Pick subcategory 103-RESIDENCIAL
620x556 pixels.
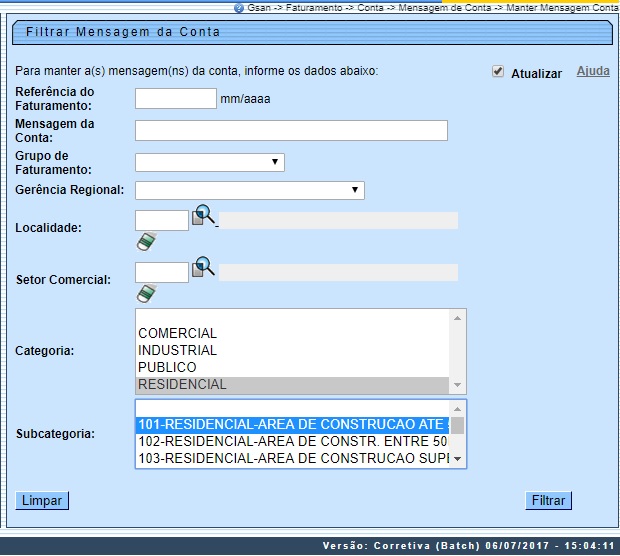292,458
